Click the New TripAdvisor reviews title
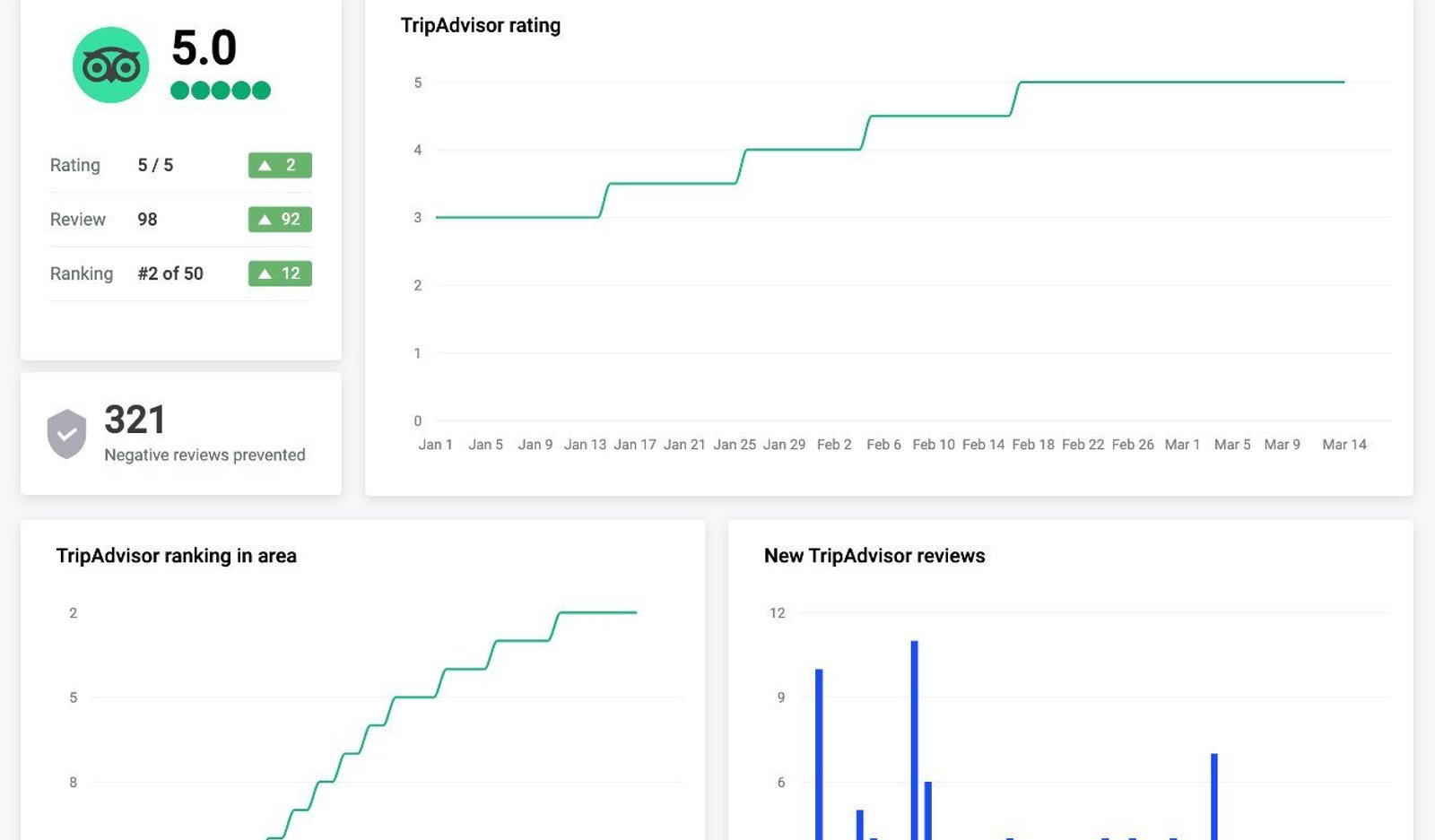 coord(874,556)
